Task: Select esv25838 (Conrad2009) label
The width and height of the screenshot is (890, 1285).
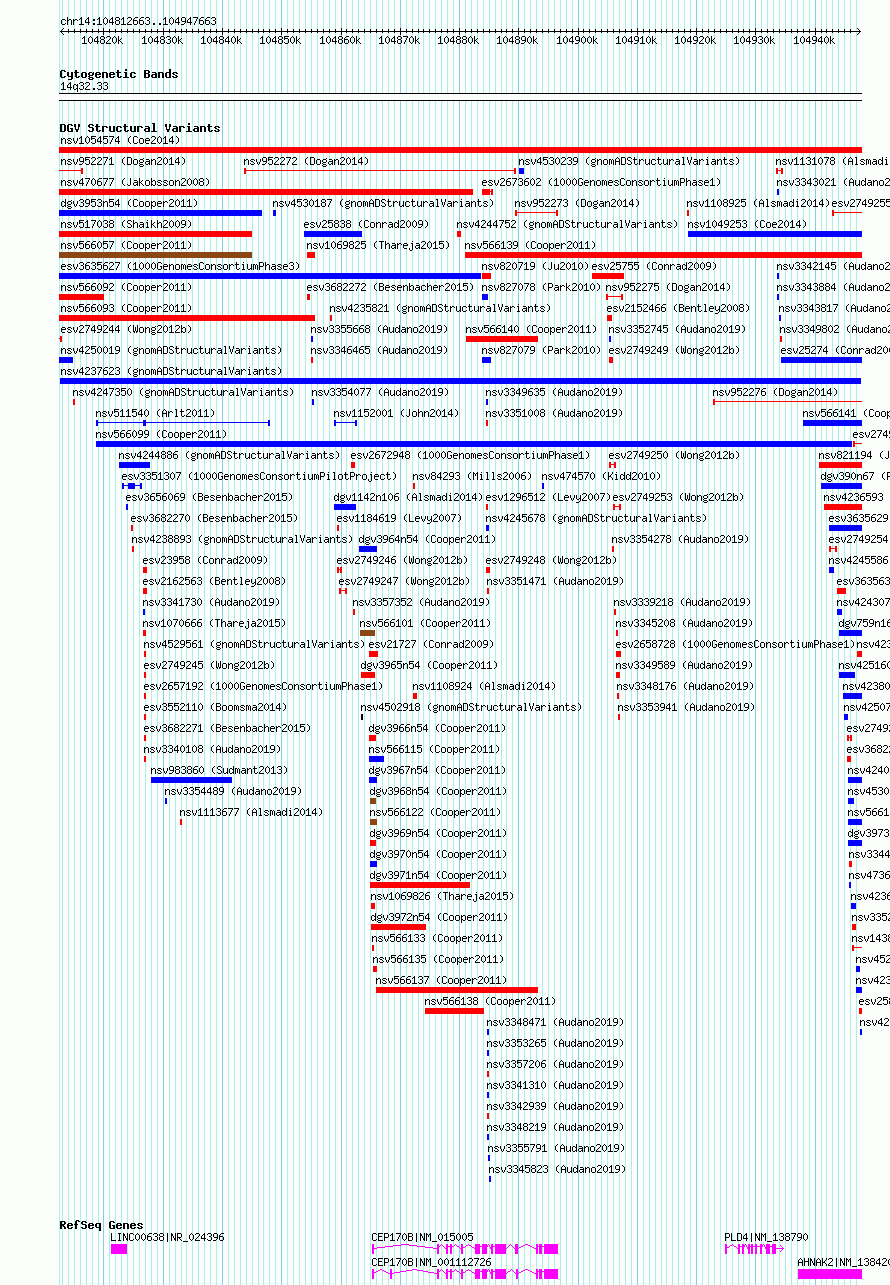Action: 366,224
